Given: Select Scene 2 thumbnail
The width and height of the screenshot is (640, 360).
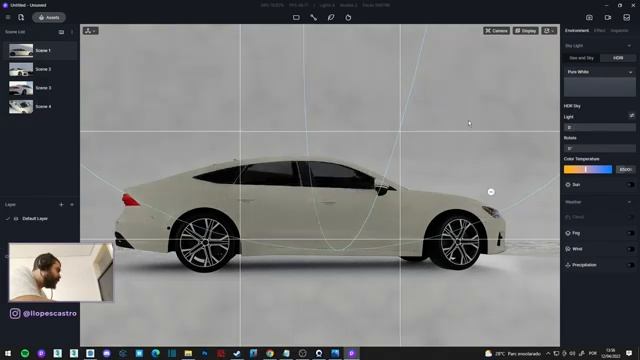Looking at the screenshot, I should [x=21, y=69].
